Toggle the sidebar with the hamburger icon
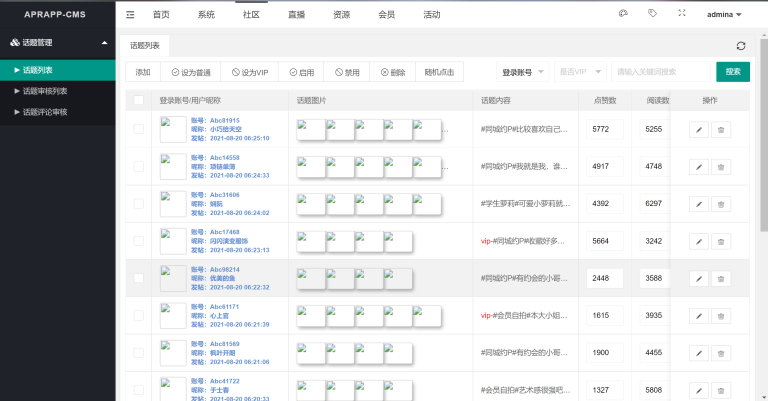The height and width of the screenshot is (401, 768). tap(131, 15)
